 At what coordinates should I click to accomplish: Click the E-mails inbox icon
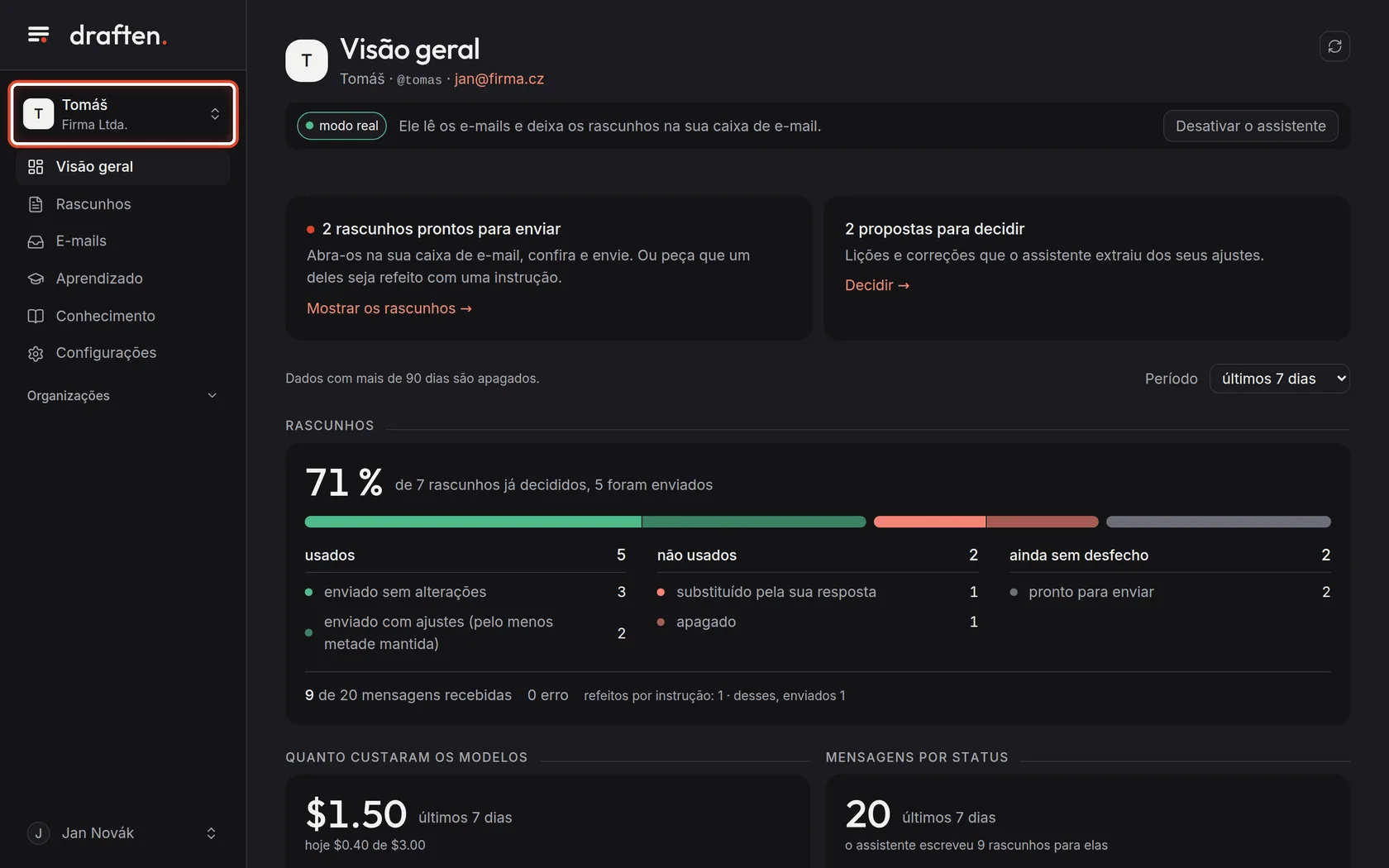[x=36, y=241]
